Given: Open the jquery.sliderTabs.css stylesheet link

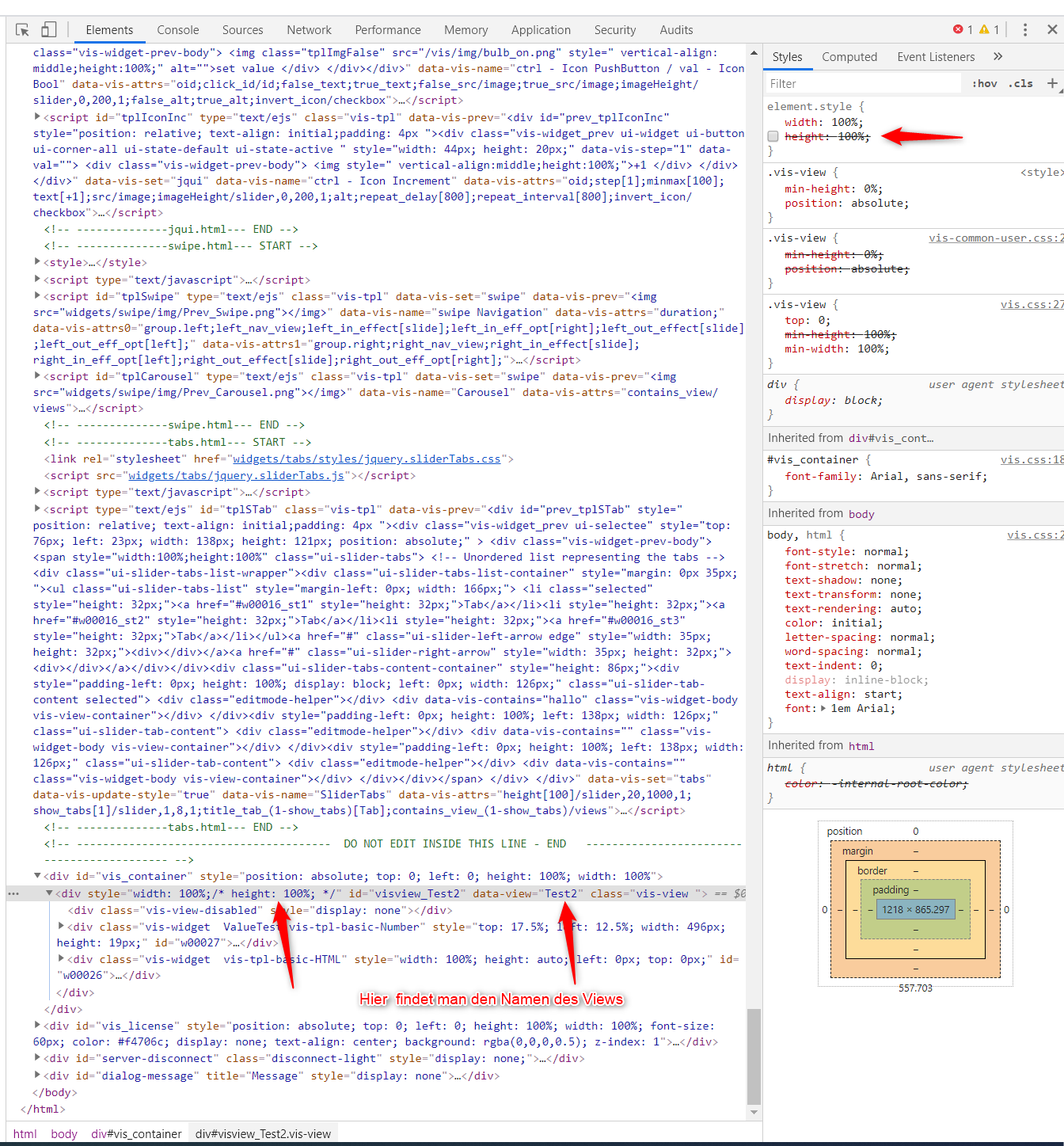Looking at the screenshot, I should [x=367, y=459].
